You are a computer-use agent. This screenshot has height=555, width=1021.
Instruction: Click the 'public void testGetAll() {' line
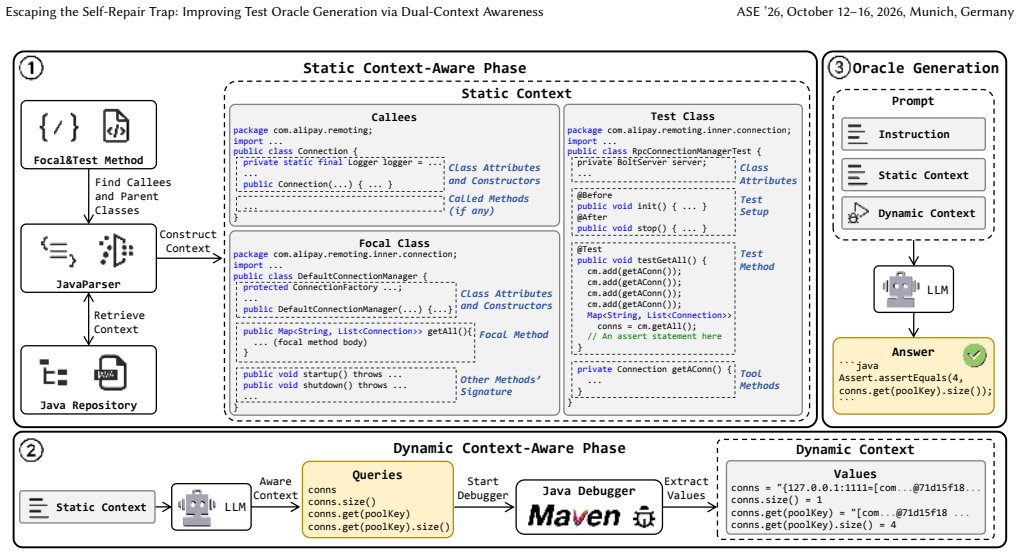(x=641, y=260)
